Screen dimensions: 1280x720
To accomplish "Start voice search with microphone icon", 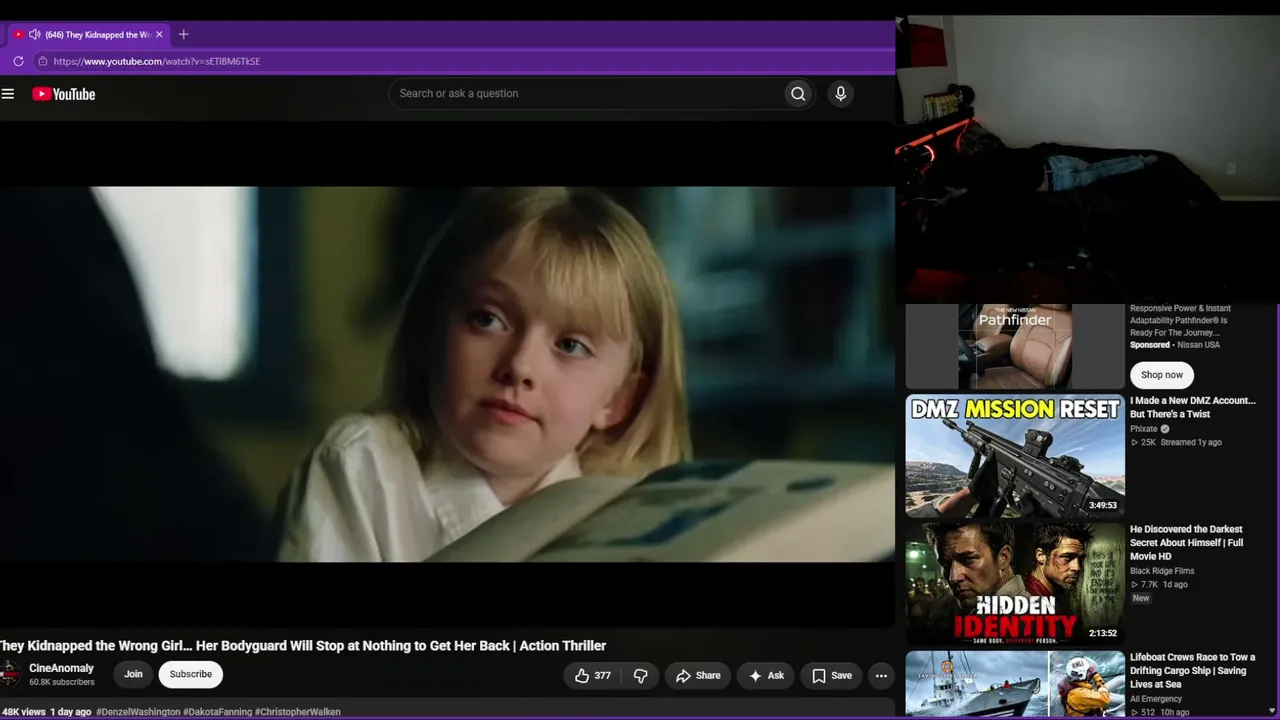I will point(840,94).
